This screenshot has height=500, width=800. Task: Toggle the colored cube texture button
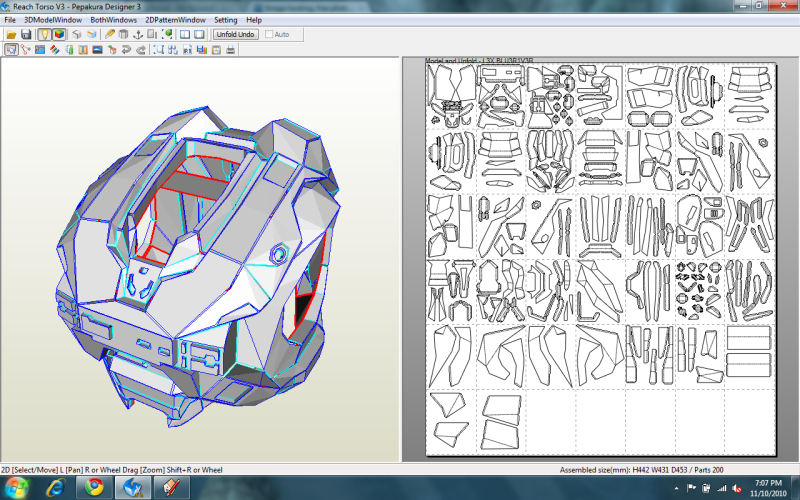click(59, 35)
